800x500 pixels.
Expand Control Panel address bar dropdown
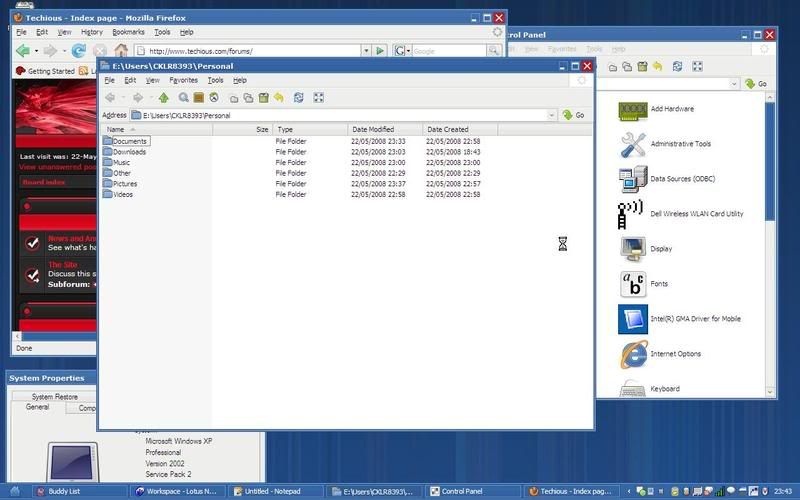pos(734,84)
